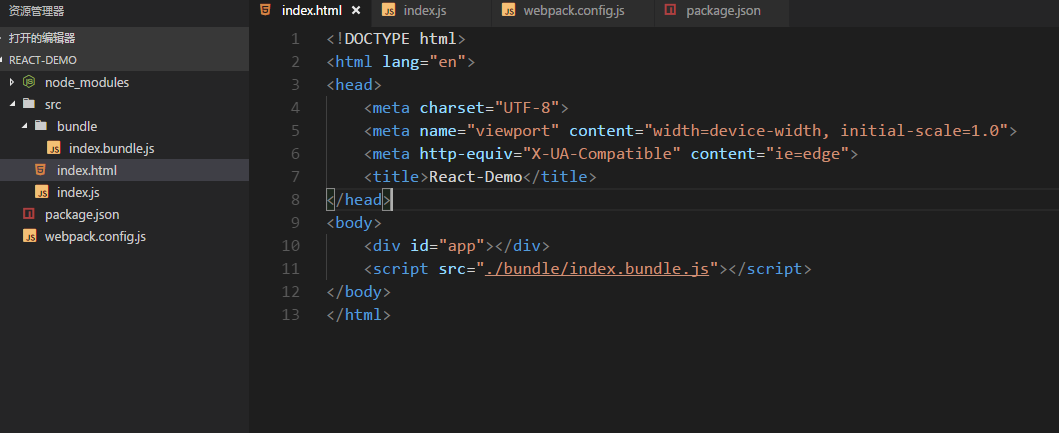Click JS icon beside index.bundle.js
This screenshot has height=433, width=1059.
(x=54, y=148)
